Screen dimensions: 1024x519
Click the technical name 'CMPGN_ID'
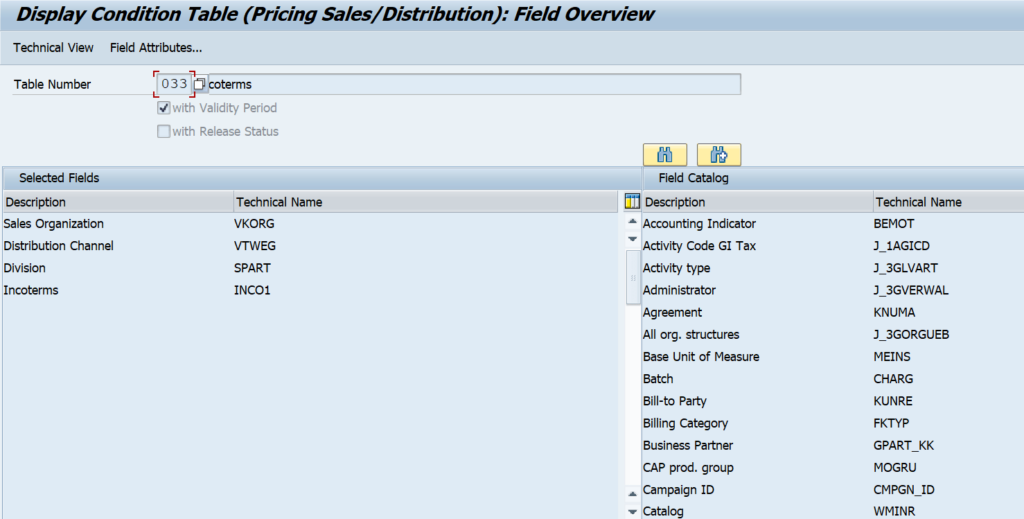904,490
